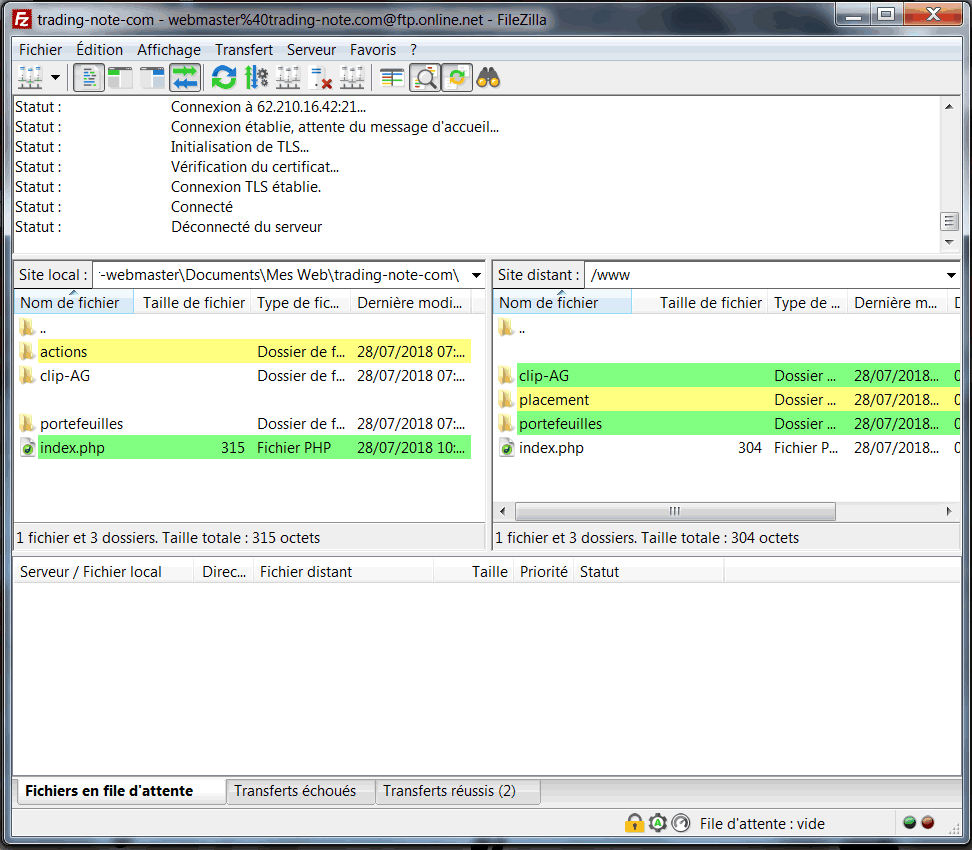Sort remote list by Dernière modification column

pos(897,303)
